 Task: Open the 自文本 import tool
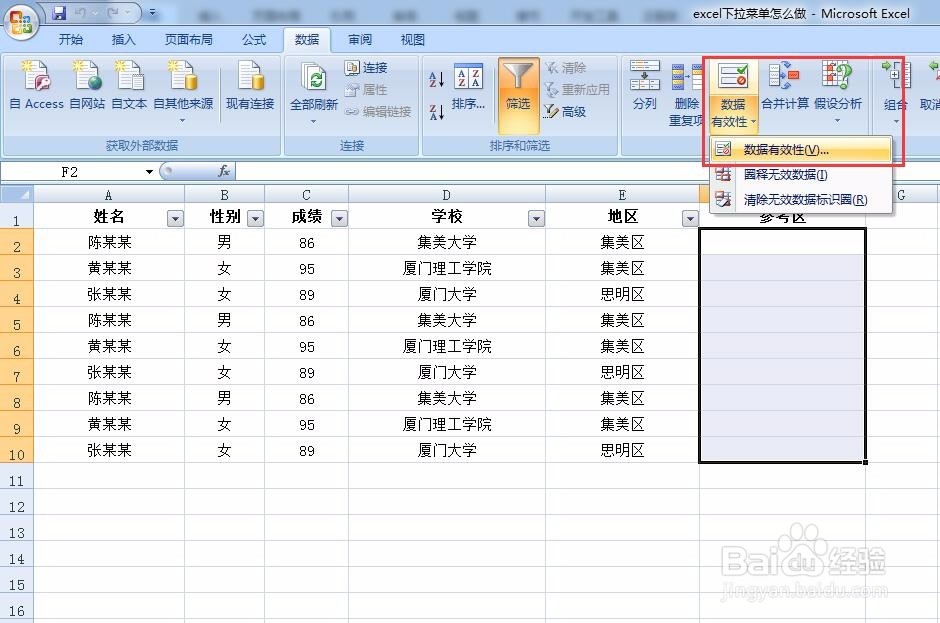tap(129, 88)
